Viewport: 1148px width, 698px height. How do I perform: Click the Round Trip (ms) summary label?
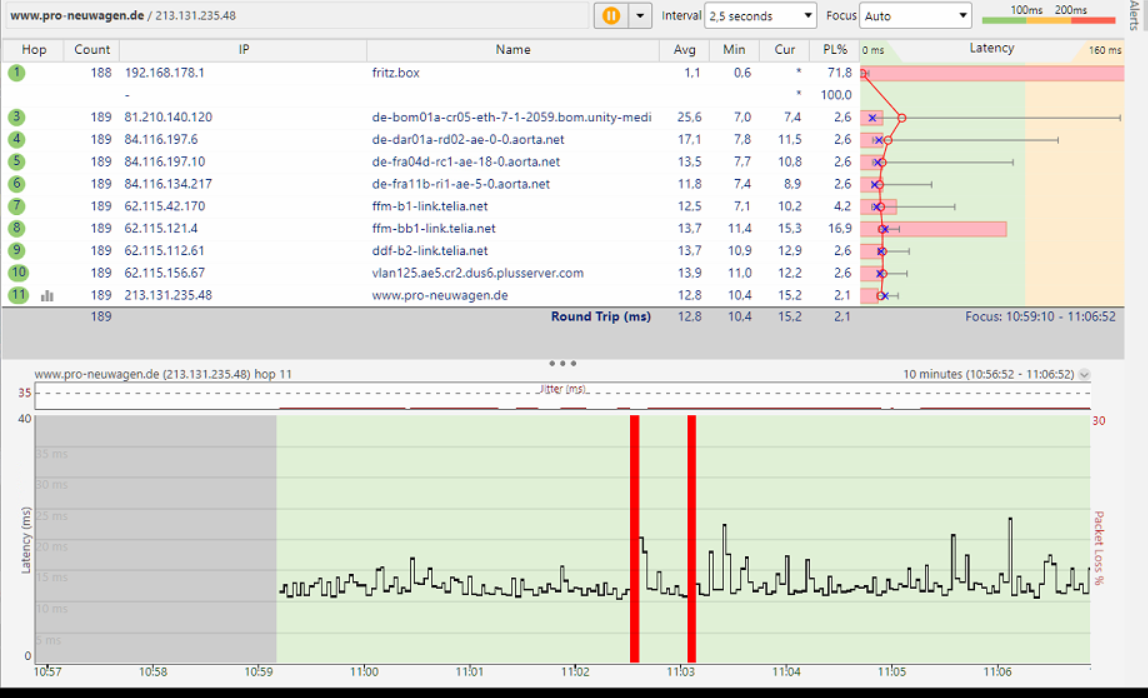[x=601, y=316]
